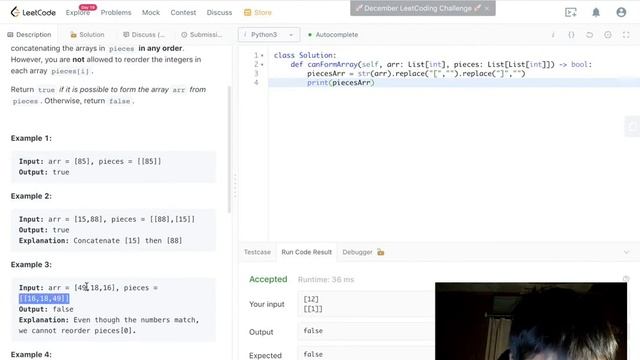Click the LeetCode logo
The image size is (640, 360).
tap(33, 12)
